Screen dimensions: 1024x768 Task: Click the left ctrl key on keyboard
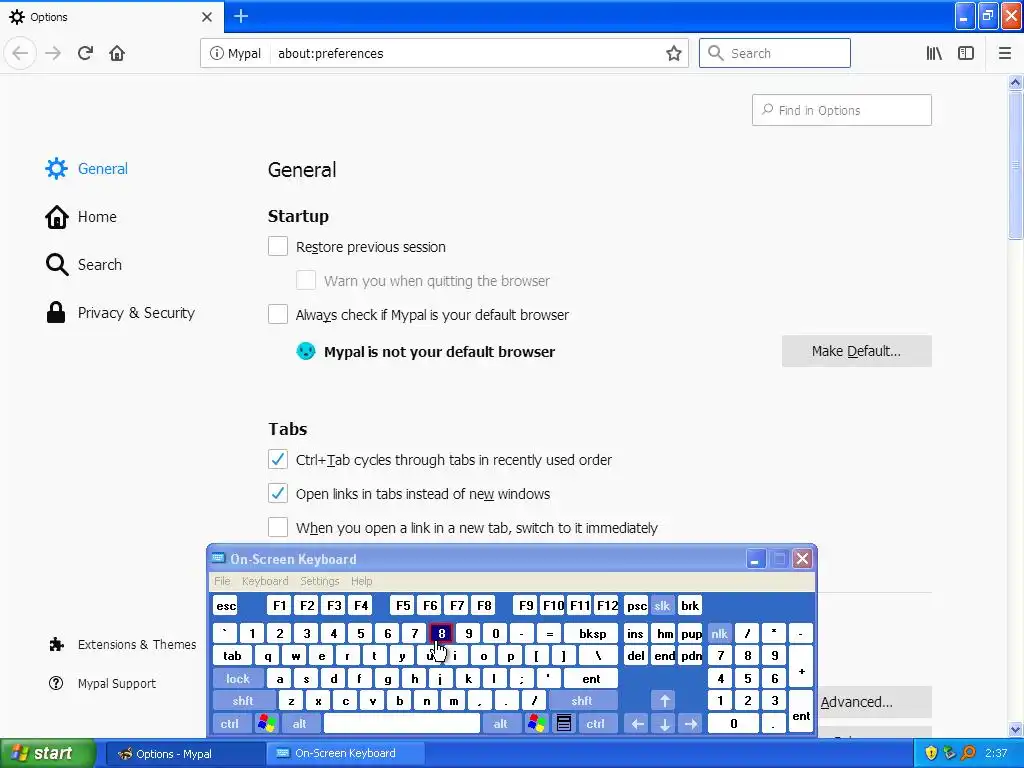(x=229, y=724)
